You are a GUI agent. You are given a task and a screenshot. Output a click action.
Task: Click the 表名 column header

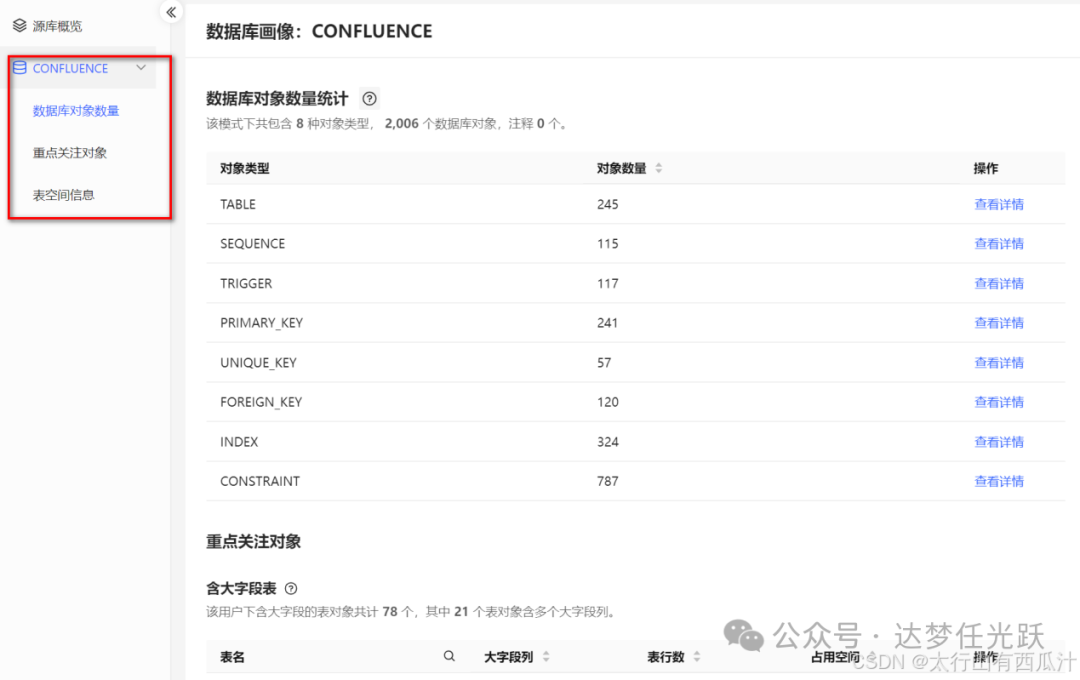(x=232, y=657)
